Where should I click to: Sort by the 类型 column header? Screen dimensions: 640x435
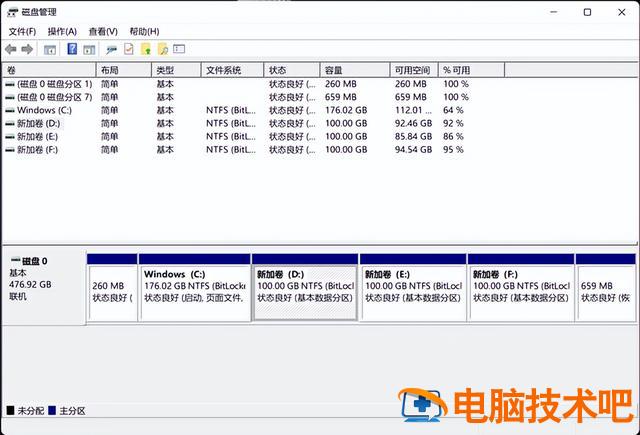(x=176, y=70)
